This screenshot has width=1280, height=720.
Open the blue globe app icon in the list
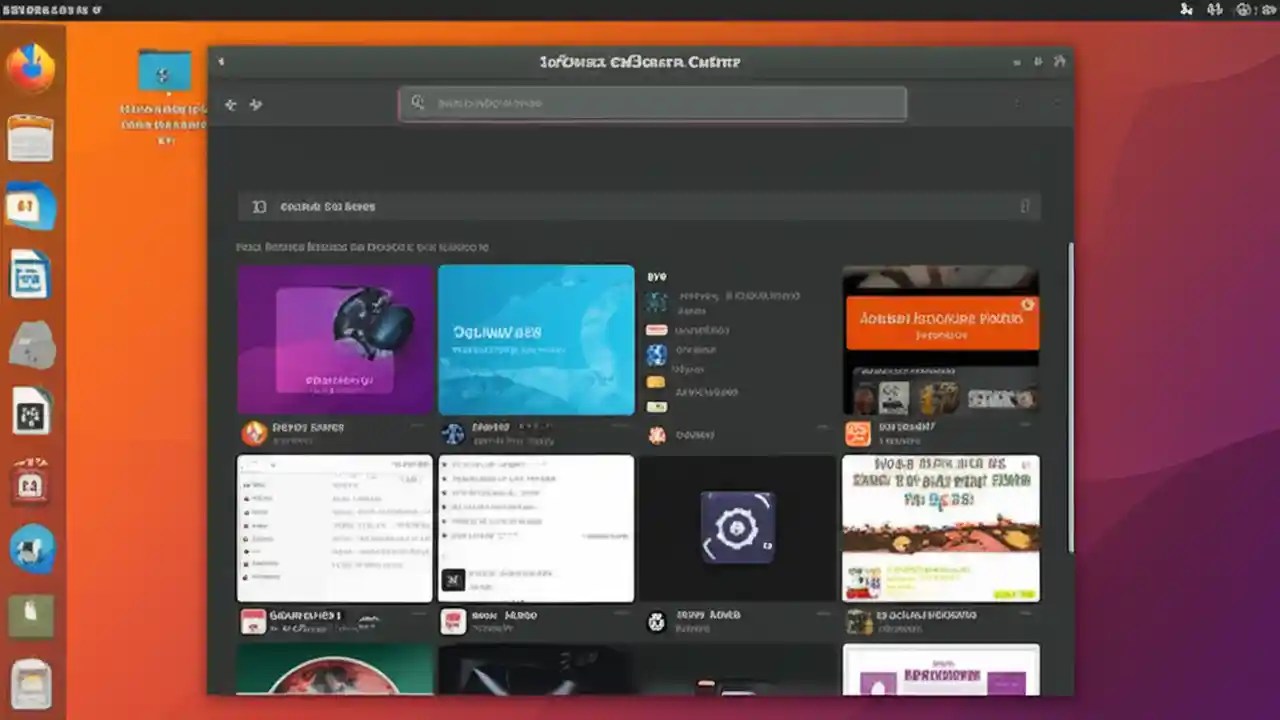(657, 352)
